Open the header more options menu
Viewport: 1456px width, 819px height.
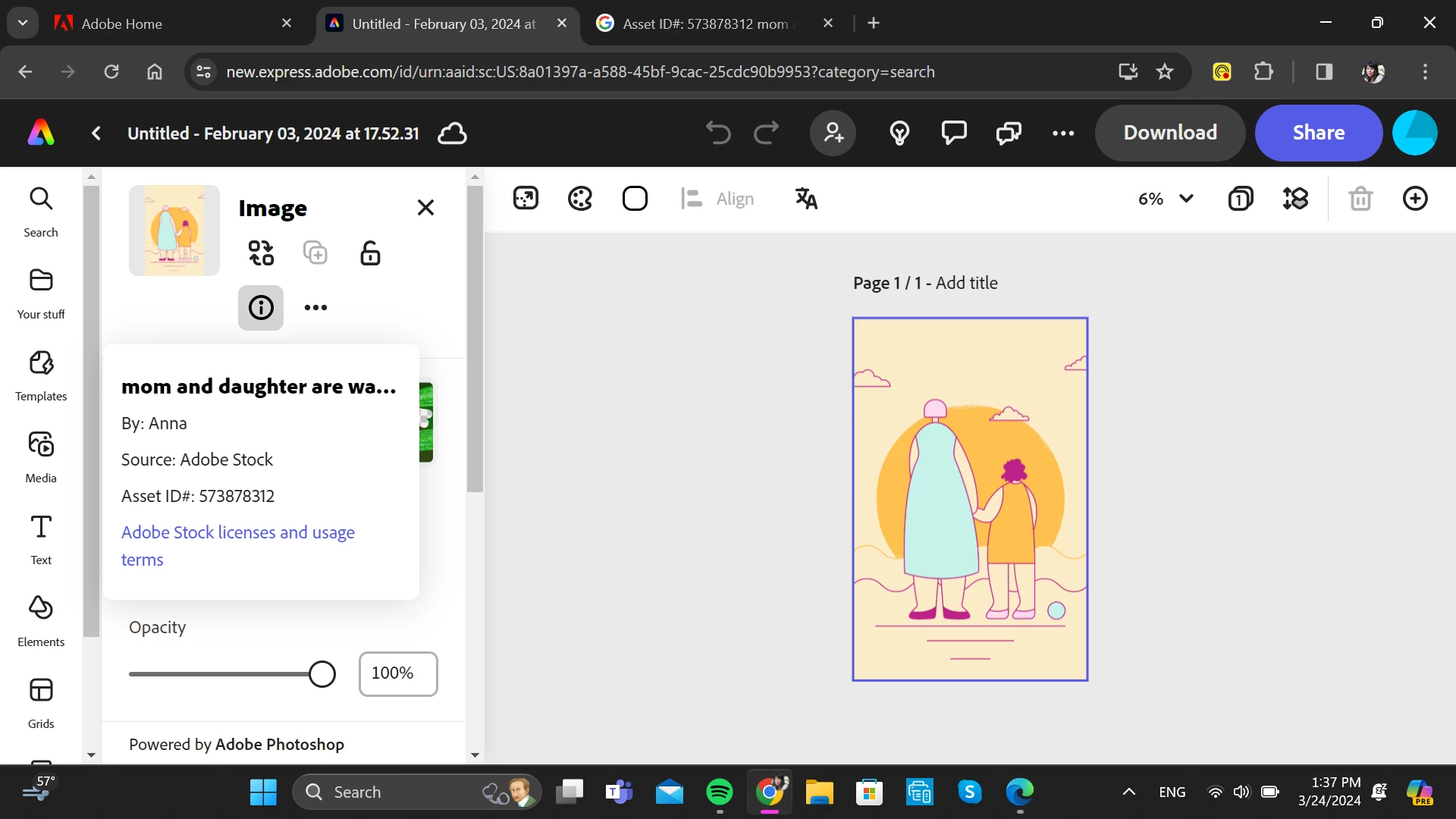click(1063, 133)
